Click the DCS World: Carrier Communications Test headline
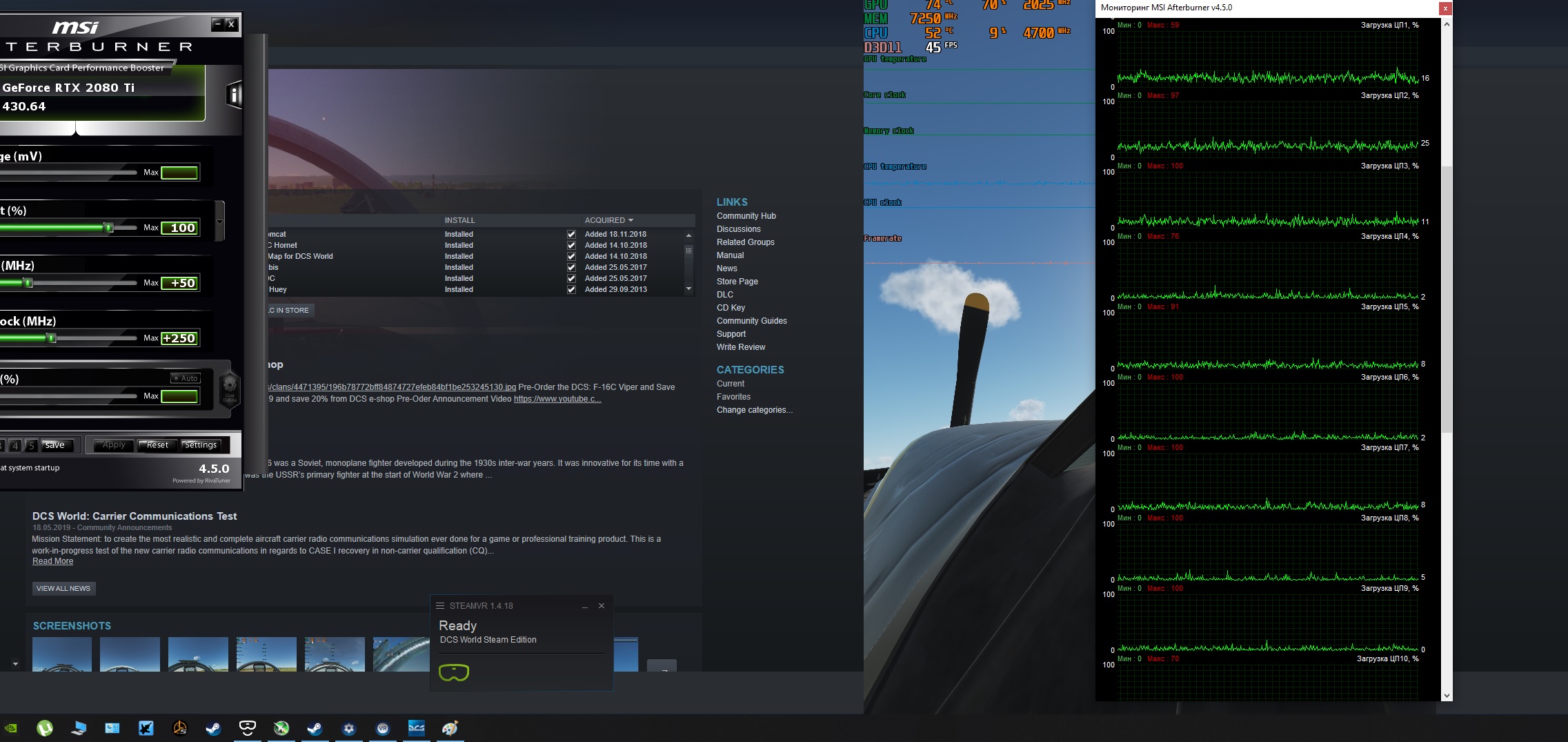Viewport: 1568px width, 742px height. tap(135, 516)
